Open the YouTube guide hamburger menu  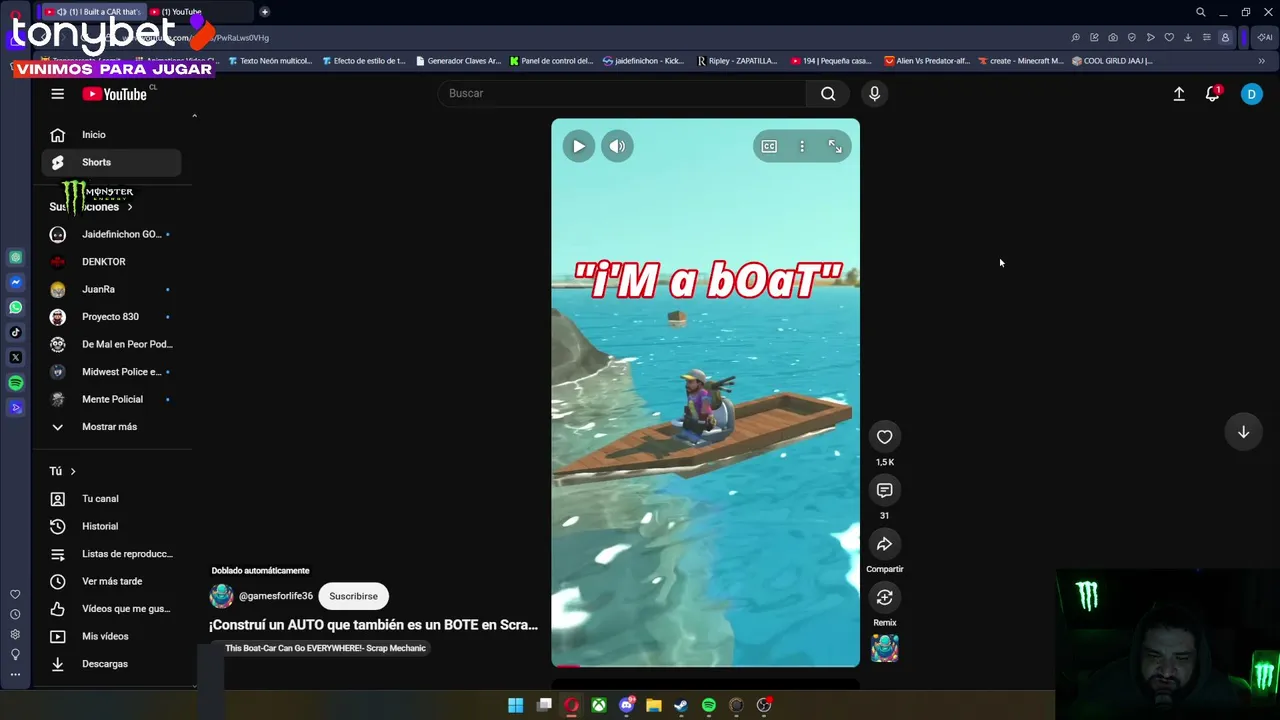57,94
